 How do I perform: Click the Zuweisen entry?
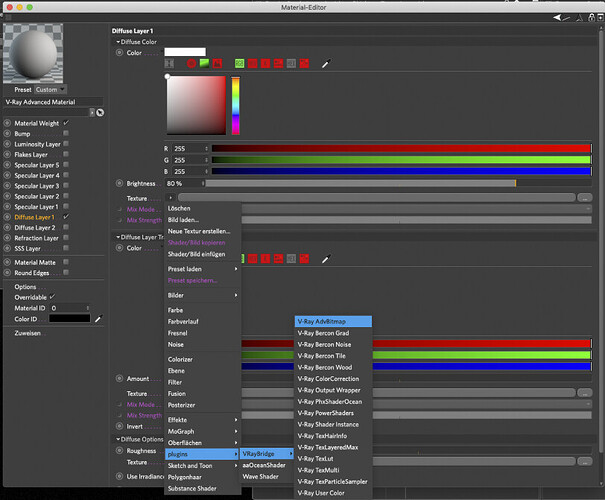27,333
